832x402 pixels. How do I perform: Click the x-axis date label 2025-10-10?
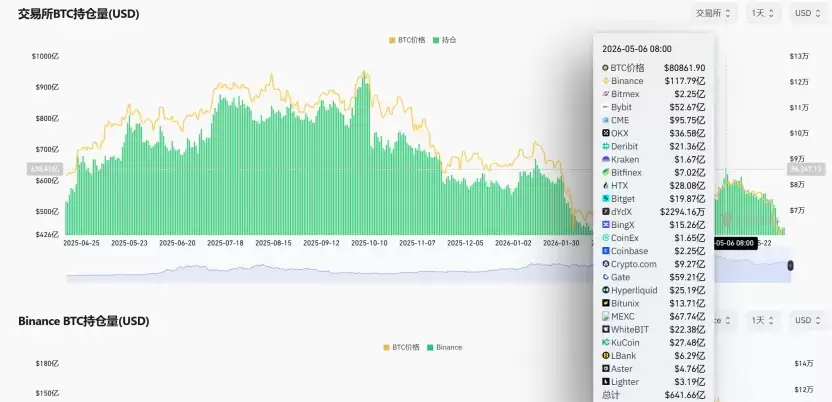click(369, 243)
